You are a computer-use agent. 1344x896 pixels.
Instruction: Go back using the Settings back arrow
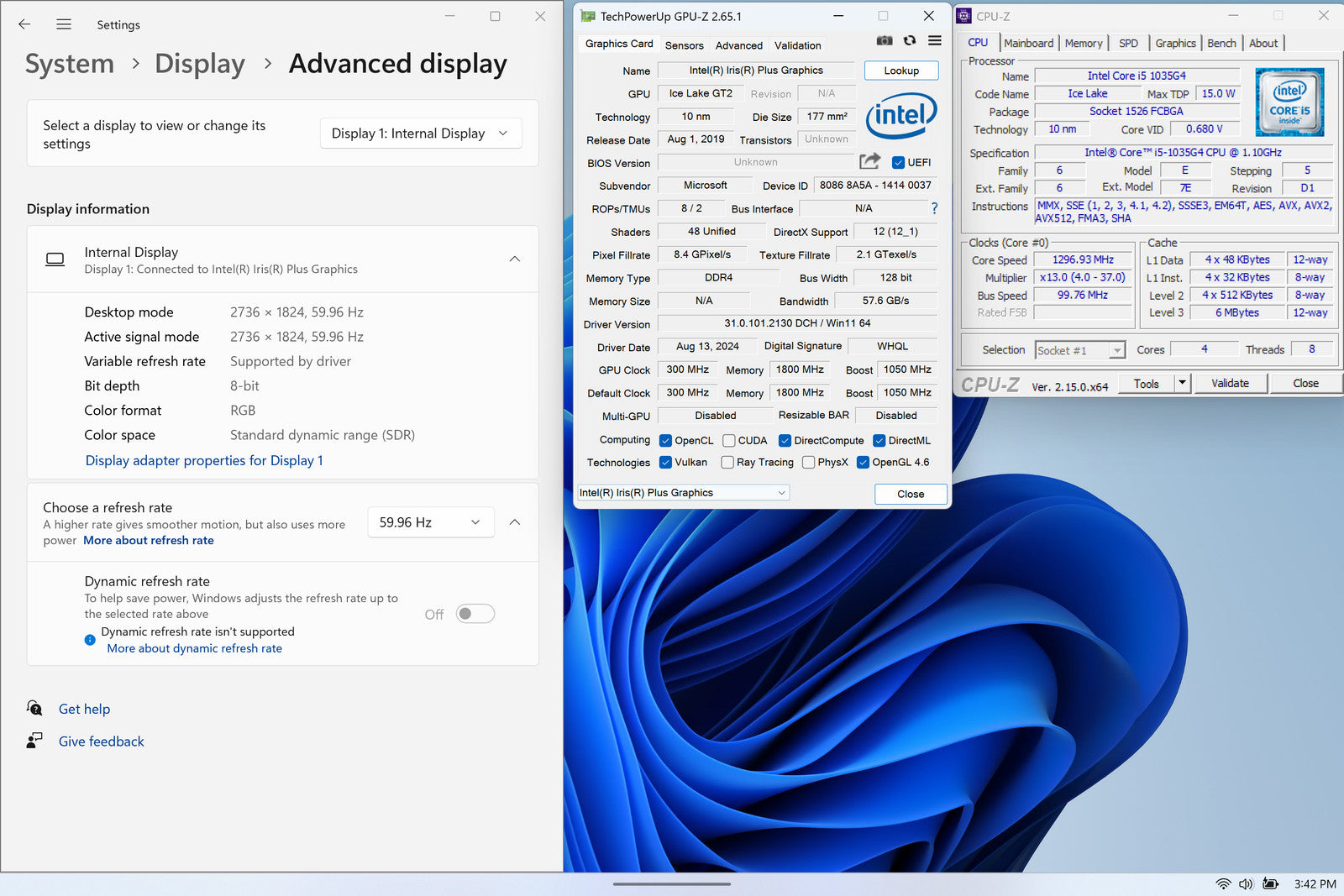24,24
